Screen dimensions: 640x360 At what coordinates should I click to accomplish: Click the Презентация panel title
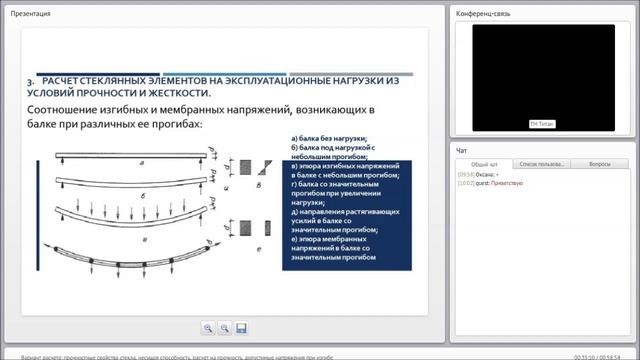pos(30,13)
